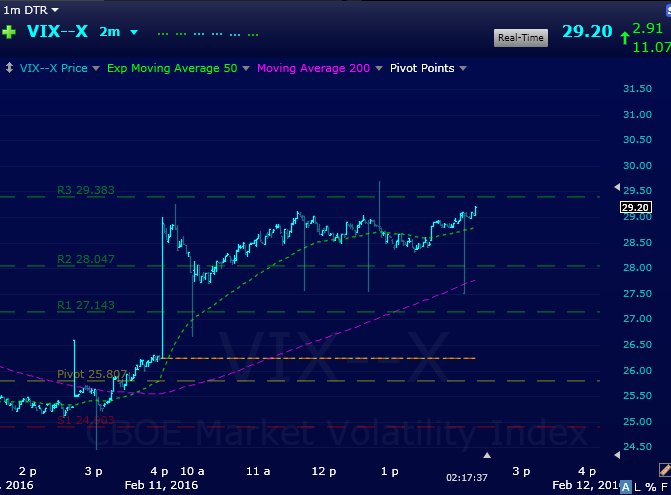Expand the Pivot Points dropdown arrow
This screenshot has width=671, height=495.
point(463,68)
